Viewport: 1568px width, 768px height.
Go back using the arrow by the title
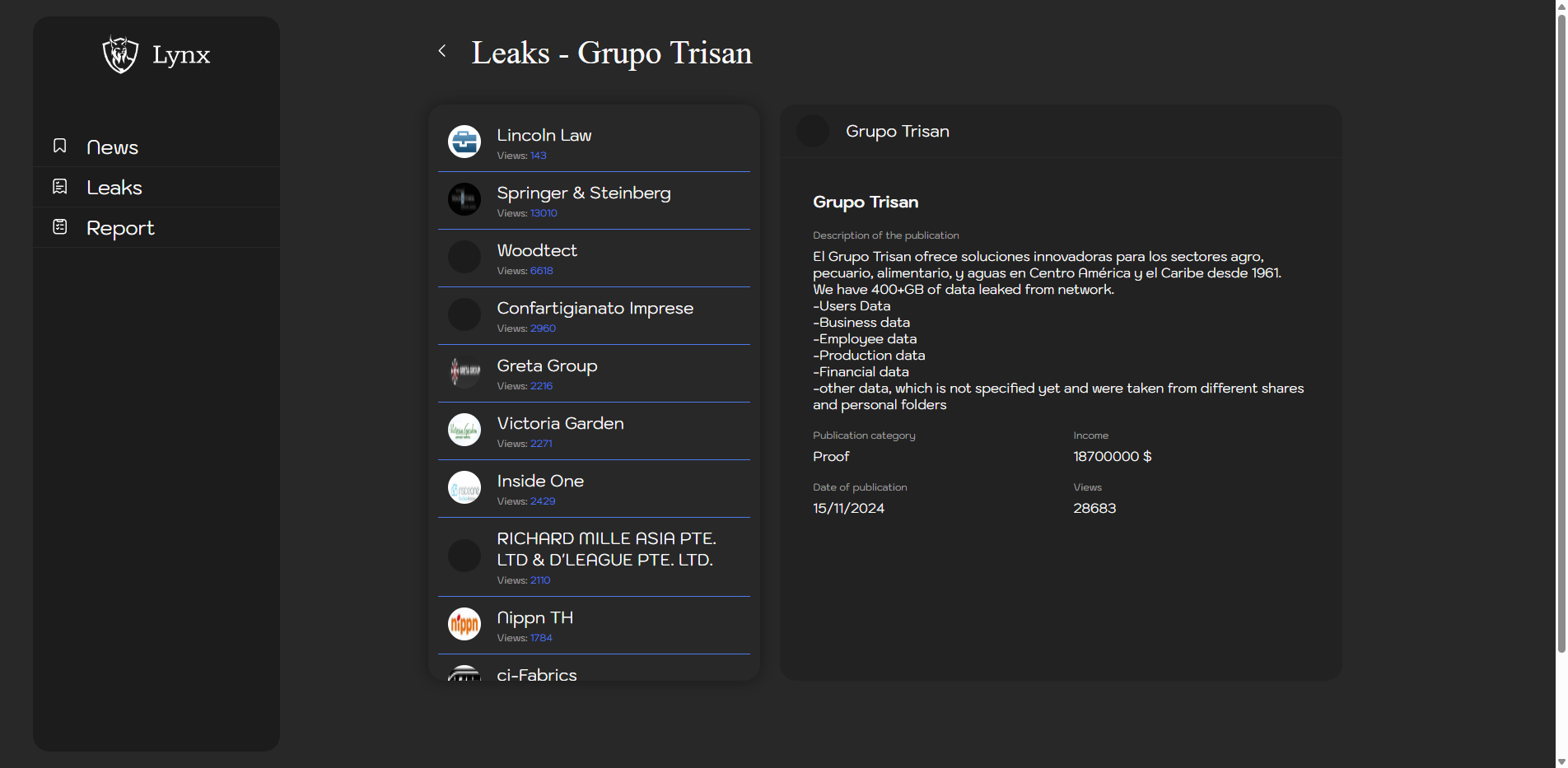(x=442, y=51)
